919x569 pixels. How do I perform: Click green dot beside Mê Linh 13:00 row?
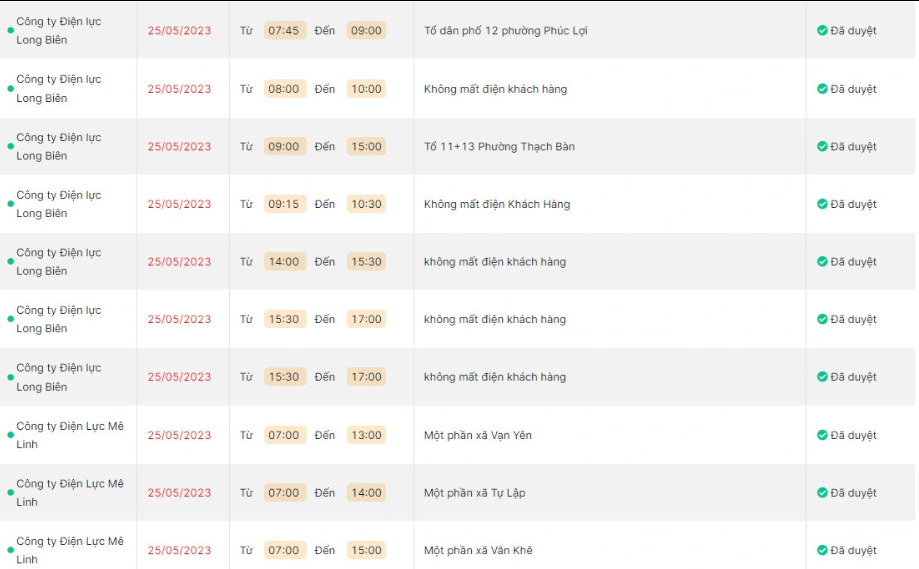(11, 436)
